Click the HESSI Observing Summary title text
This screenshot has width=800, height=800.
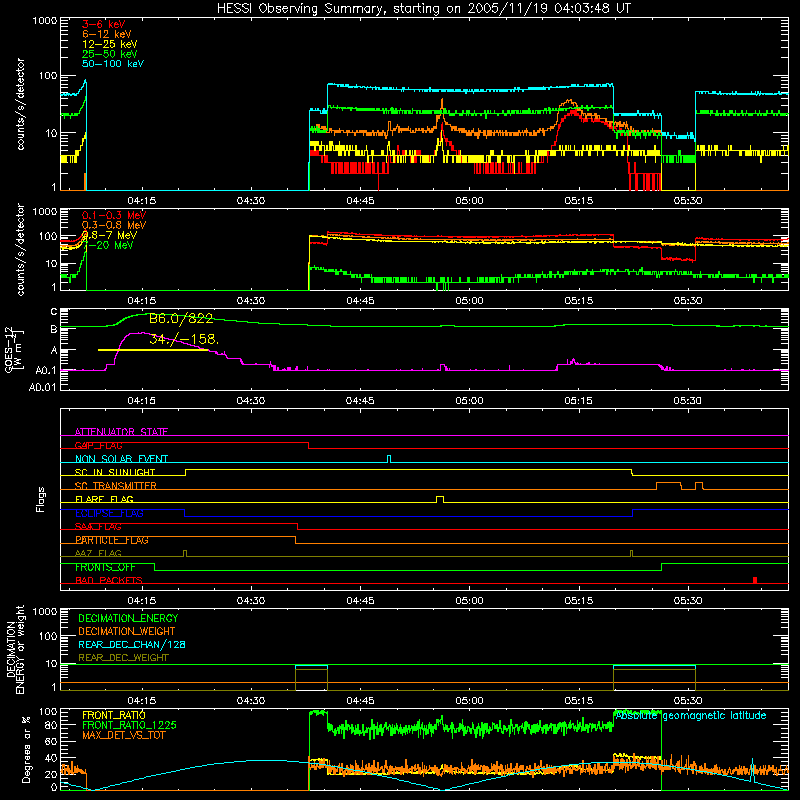pyautogui.click(x=423, y=9)
